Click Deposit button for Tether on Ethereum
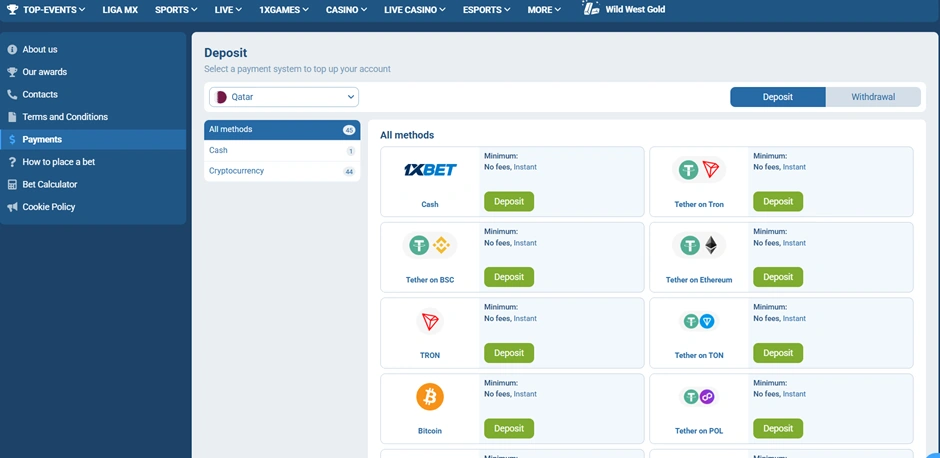The image size is (940, 458). click(778, 277)
